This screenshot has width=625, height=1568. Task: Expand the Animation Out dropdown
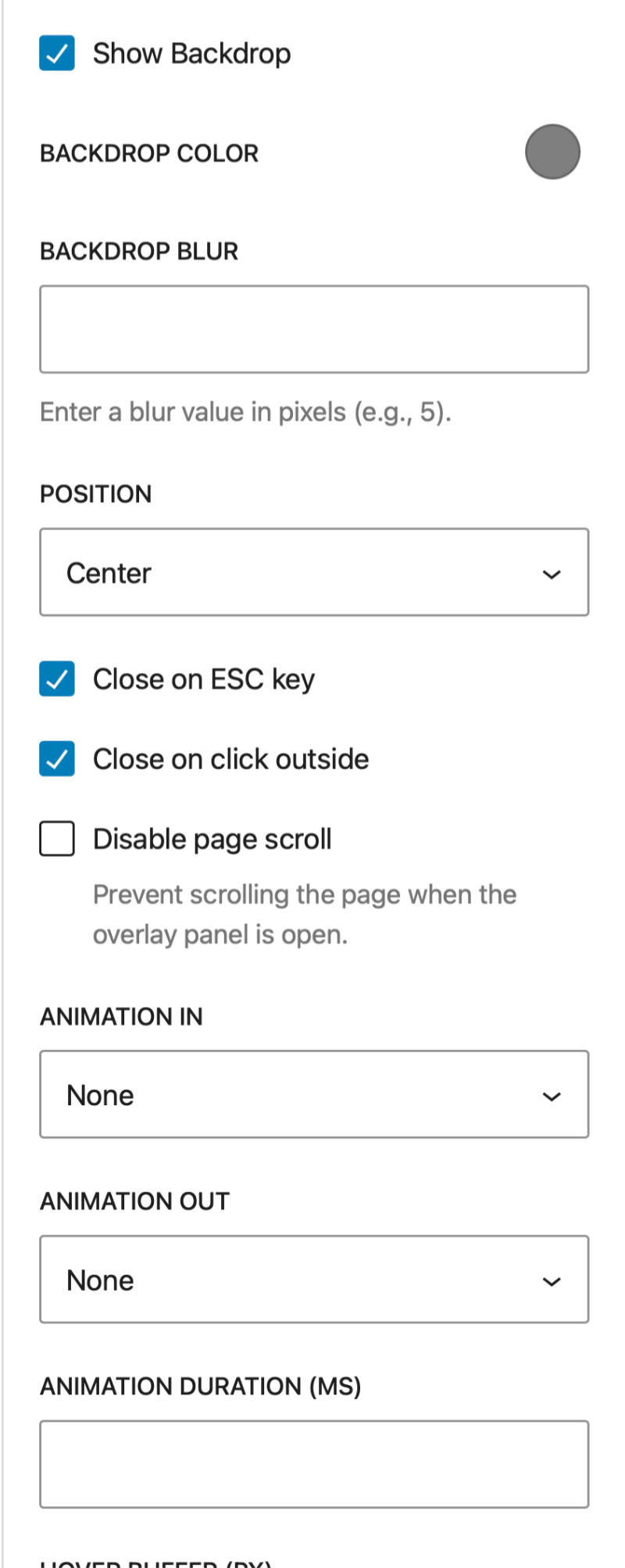tap(314, 1280)
